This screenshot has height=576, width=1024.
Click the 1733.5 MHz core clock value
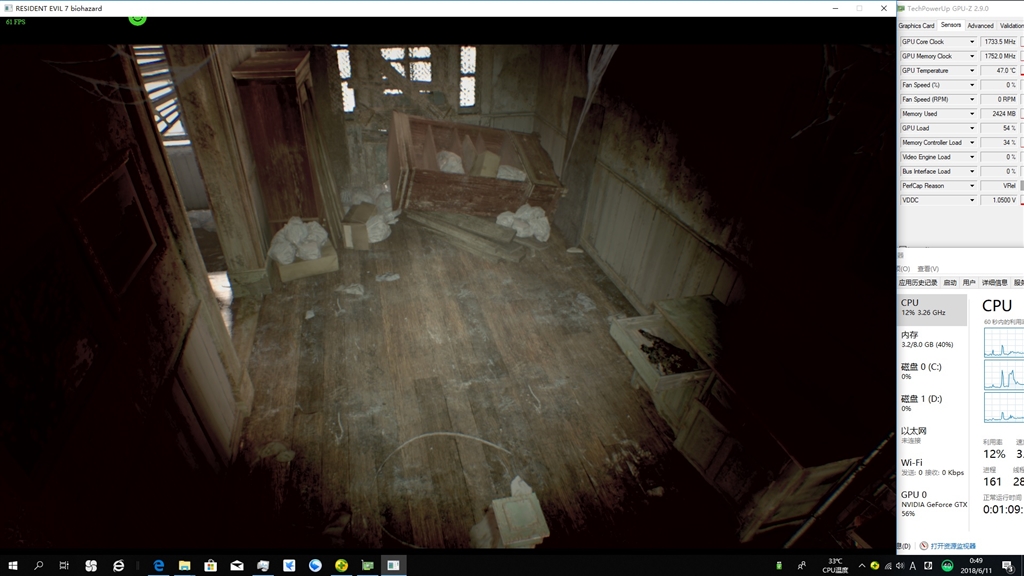(x=999, y=42)
